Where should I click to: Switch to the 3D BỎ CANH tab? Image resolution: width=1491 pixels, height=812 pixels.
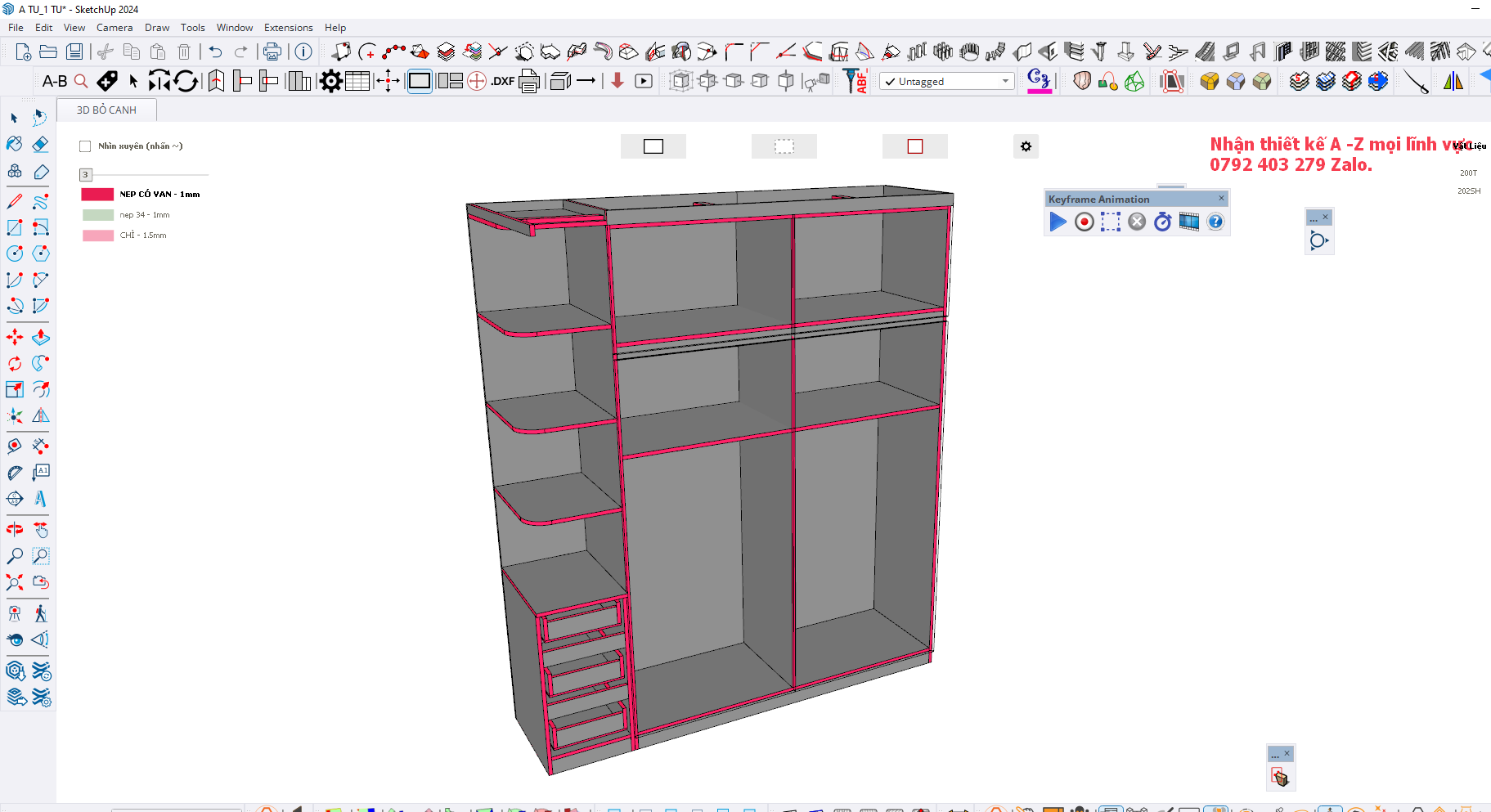106,110
